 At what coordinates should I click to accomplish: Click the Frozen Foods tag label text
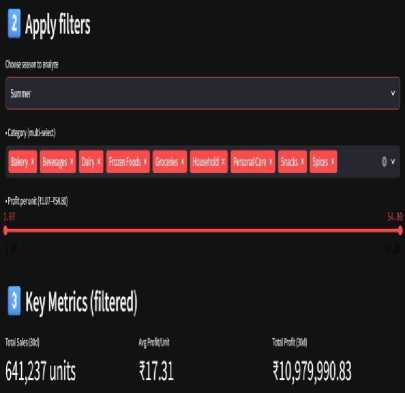125,162
